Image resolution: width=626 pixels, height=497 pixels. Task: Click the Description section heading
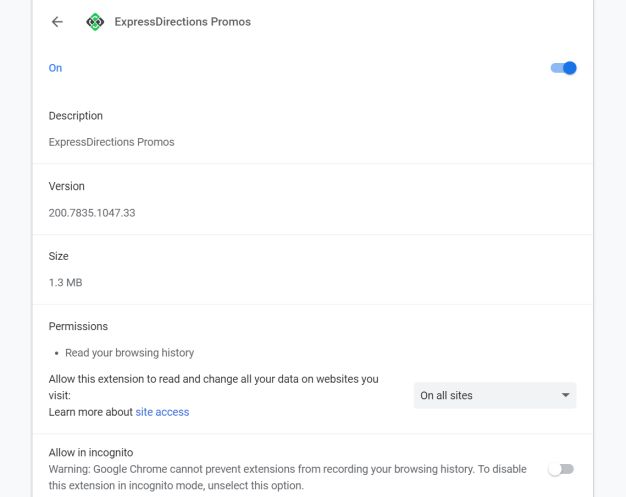point(76,116)
